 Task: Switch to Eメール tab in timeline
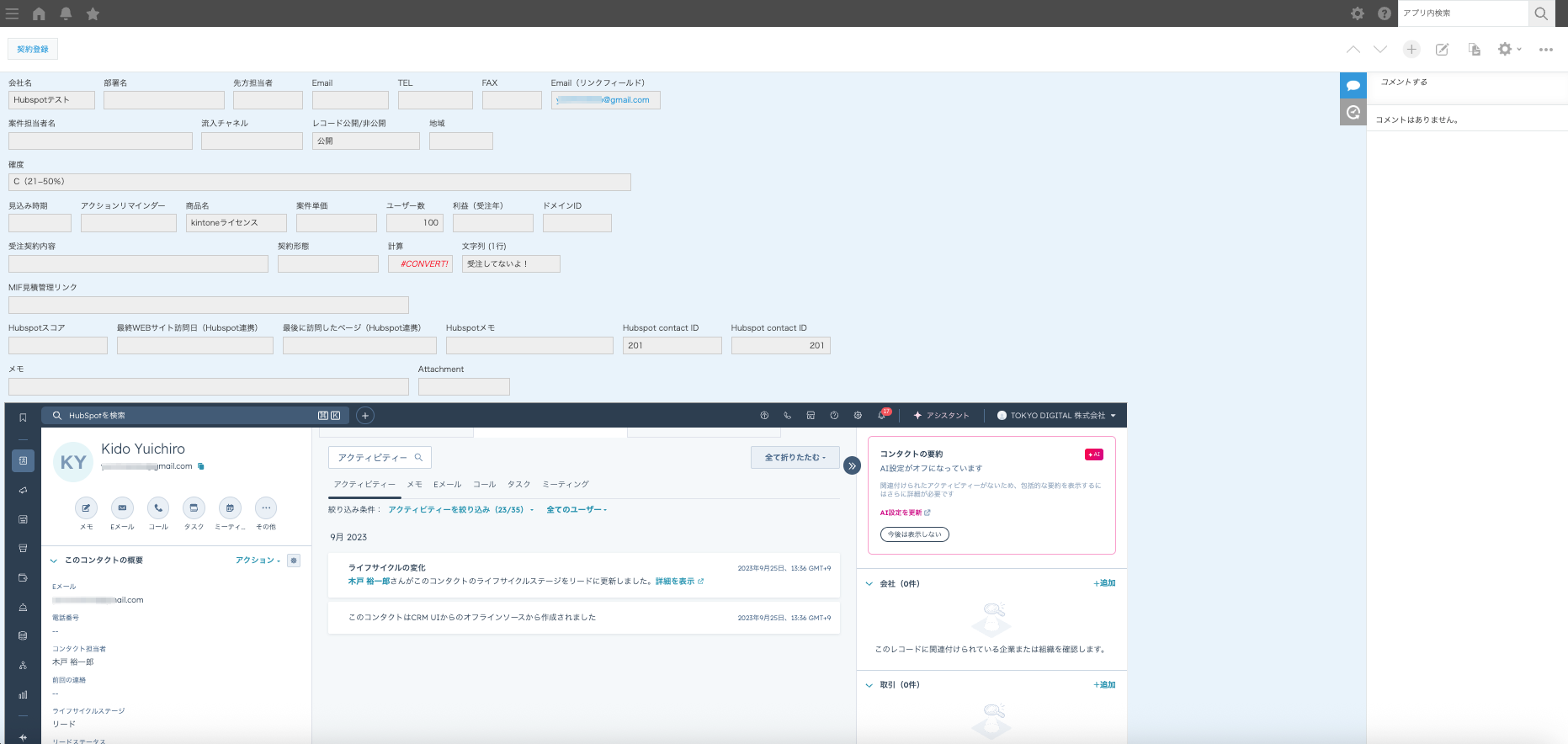tap(447, 485)
